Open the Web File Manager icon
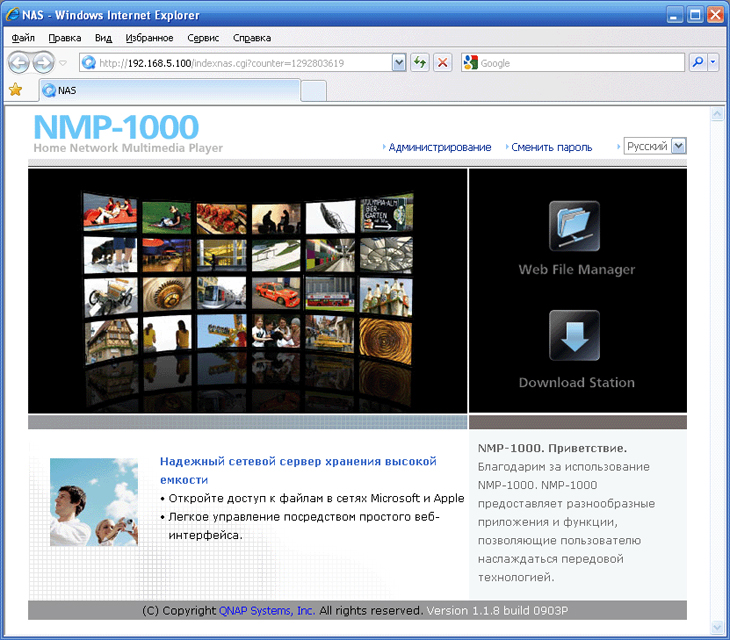Viewport: 730px width, 640px height. tap(574, 226)
